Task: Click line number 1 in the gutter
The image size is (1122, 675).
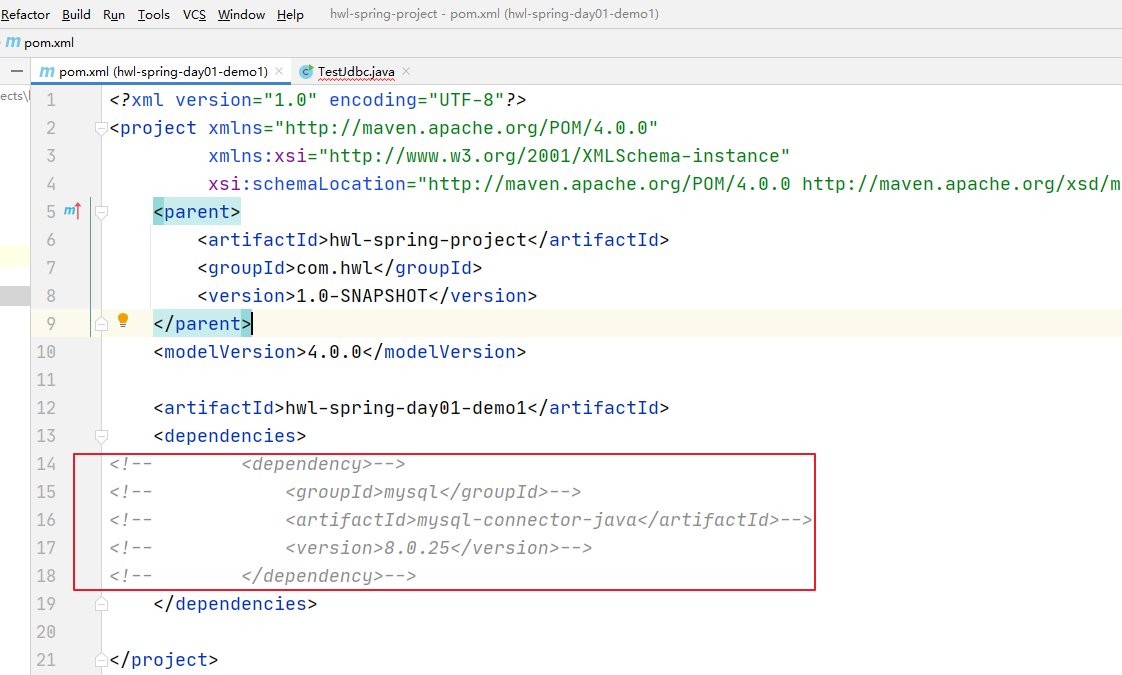Action: click(x=51, y=100)
